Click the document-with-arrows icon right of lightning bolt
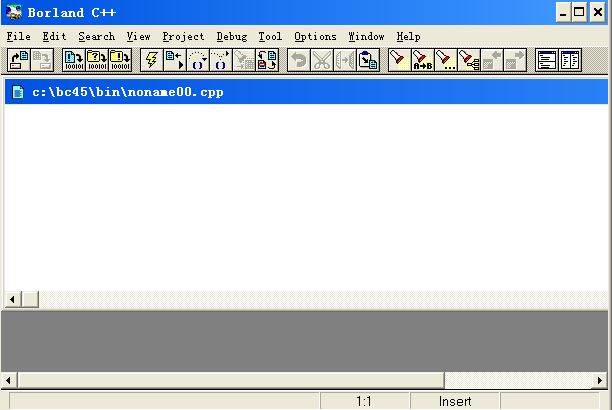This screenshot has height=410, width=612. 175,60
